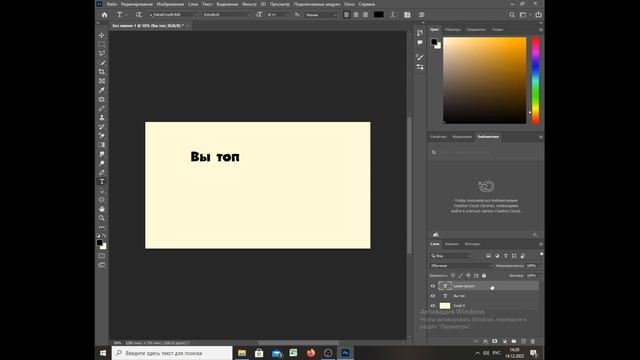Open the Type tool preset picker arrow
This screenshot has width=640, height=360.
(x=127, y=15)
